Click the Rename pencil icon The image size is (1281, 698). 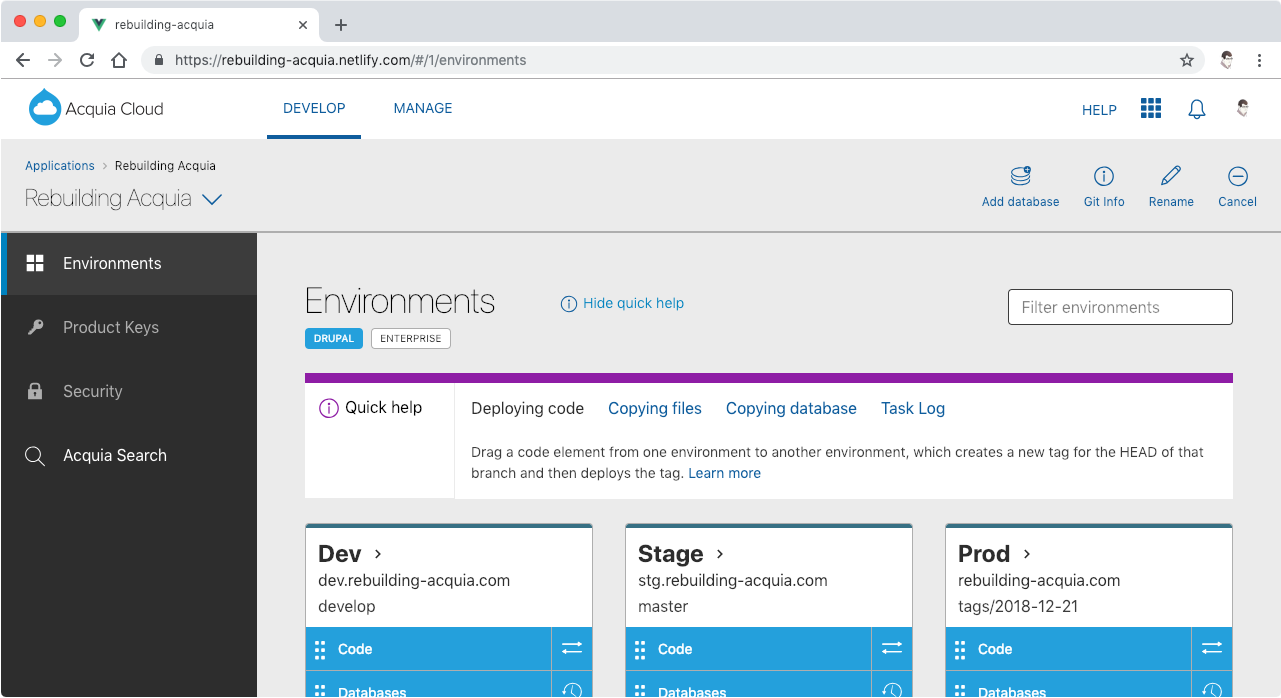point(1171,177)
